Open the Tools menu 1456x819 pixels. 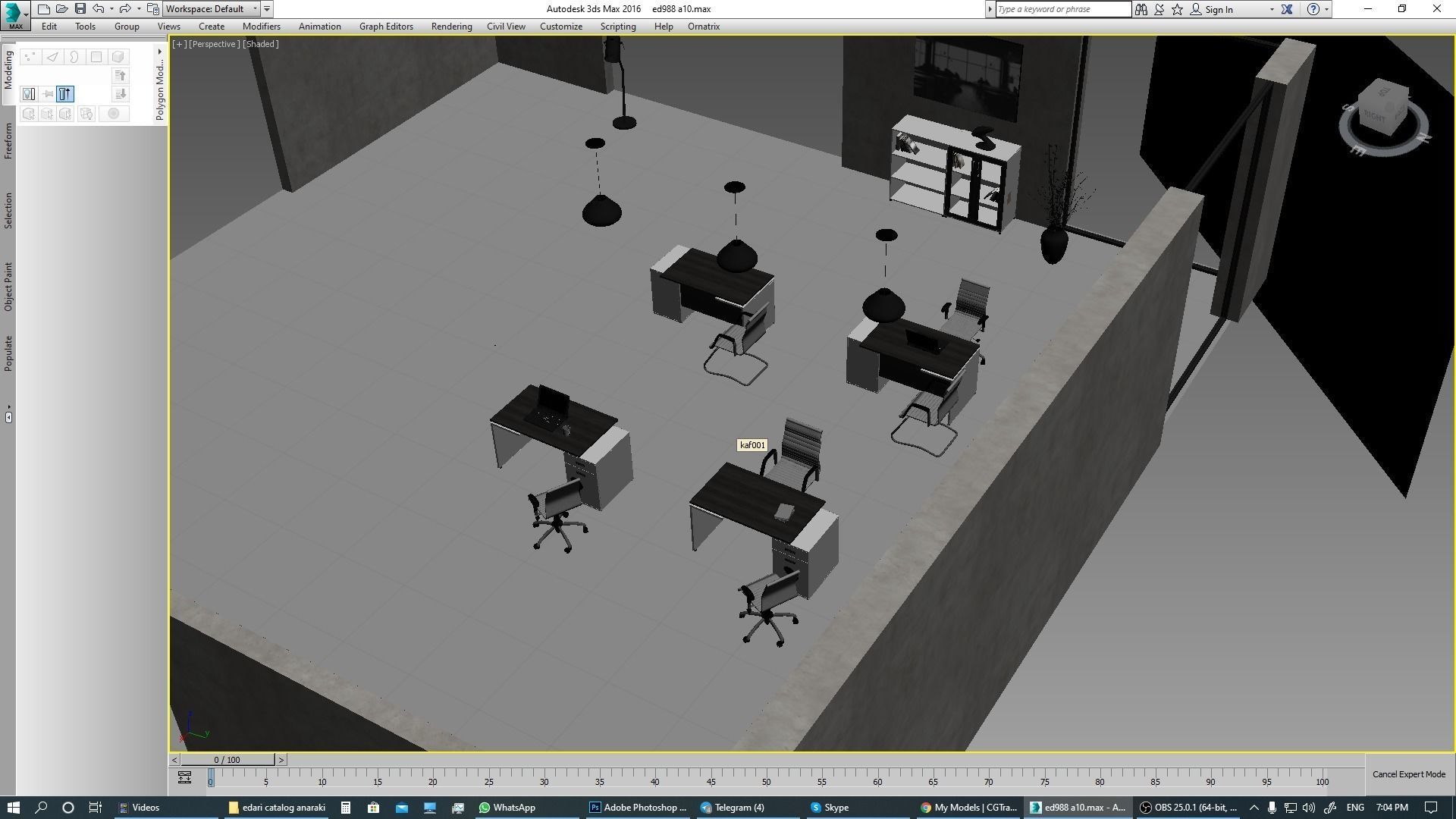[x=85, y=27]
